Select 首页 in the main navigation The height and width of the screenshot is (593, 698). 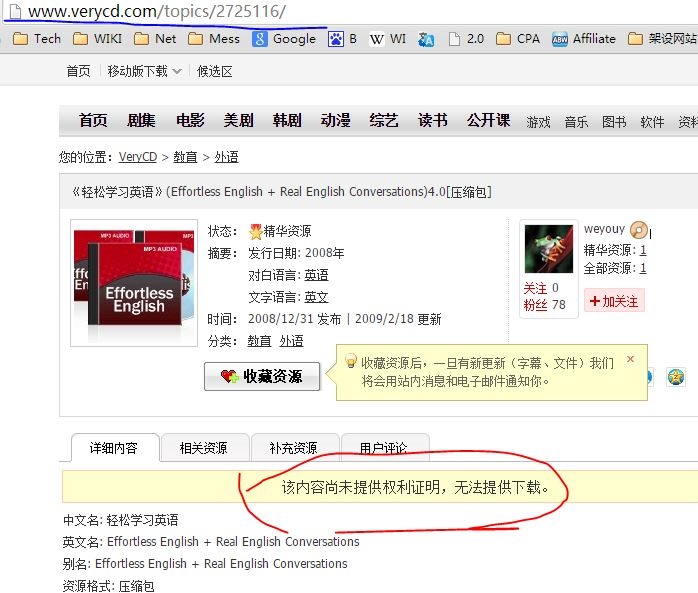tap(93, 120)
